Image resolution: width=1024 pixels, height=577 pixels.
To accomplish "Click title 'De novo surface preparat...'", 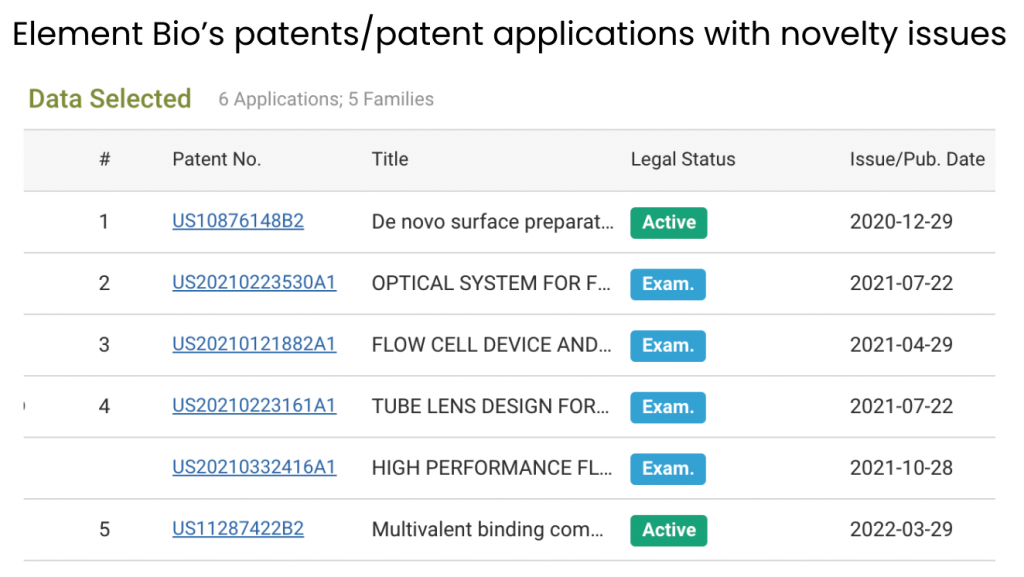I will pos(493,222).
